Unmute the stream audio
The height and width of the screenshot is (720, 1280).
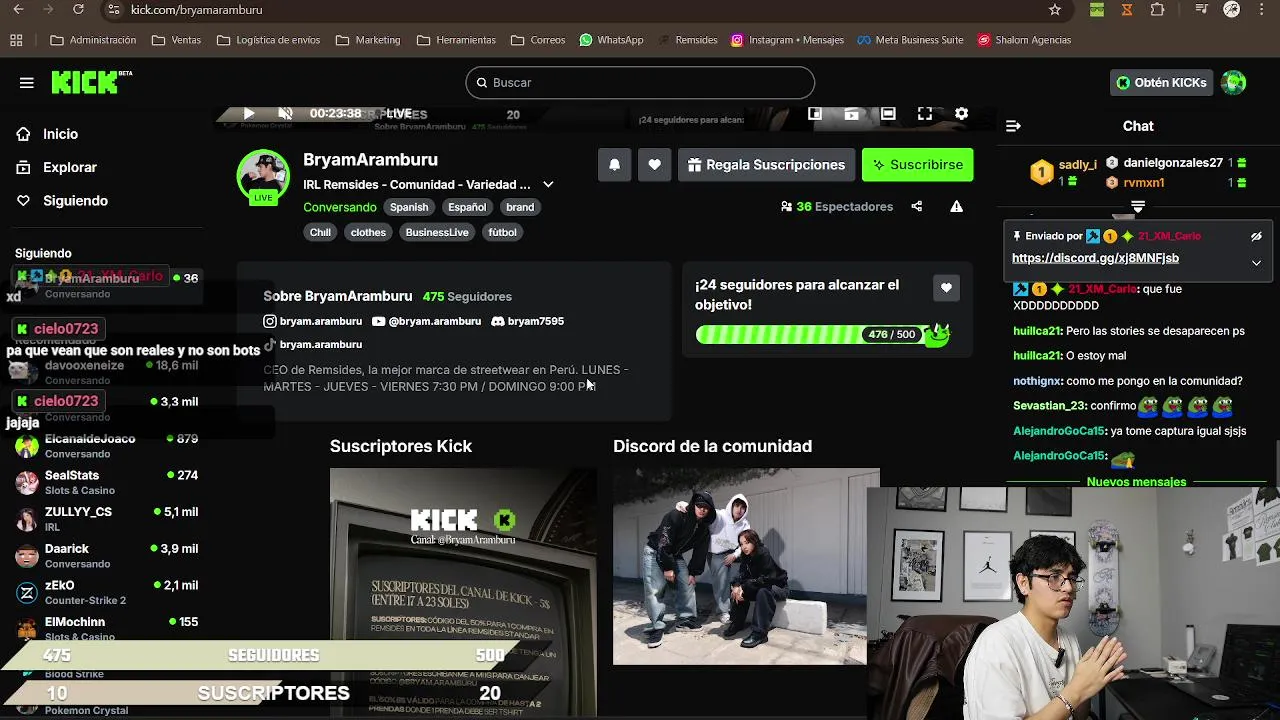pos(285,114)
